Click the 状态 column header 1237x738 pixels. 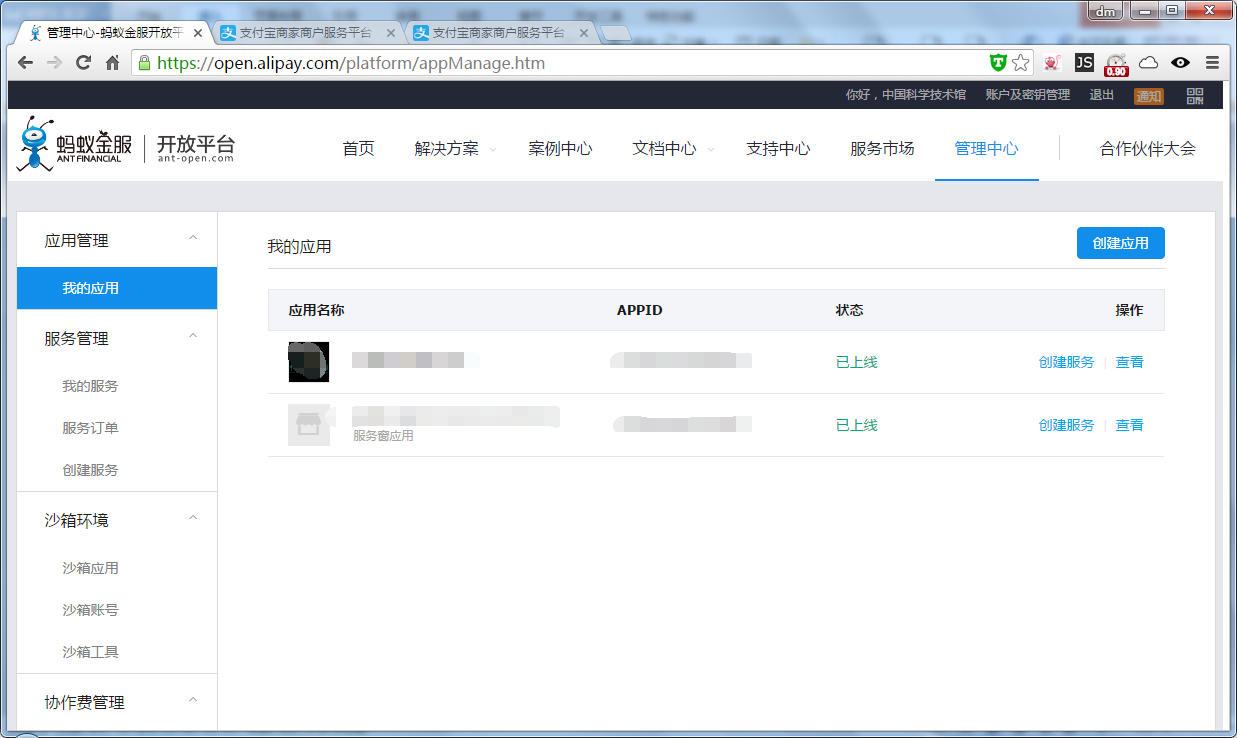(x=850, y=310)
